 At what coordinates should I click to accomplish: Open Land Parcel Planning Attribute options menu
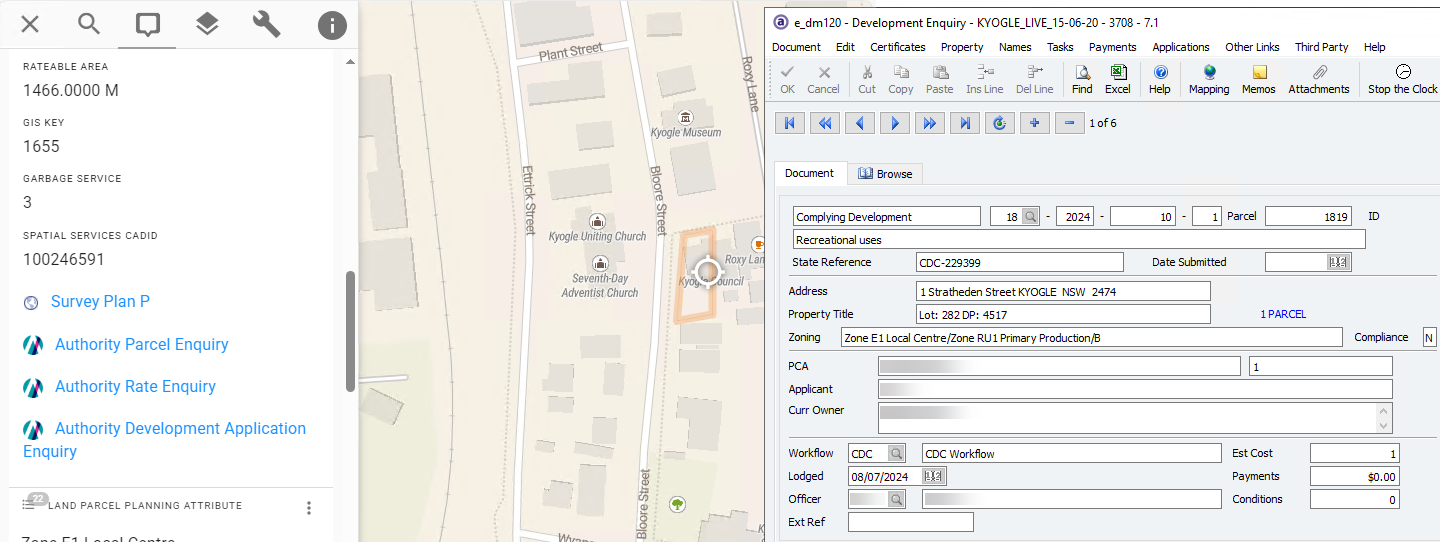[309, 508]
